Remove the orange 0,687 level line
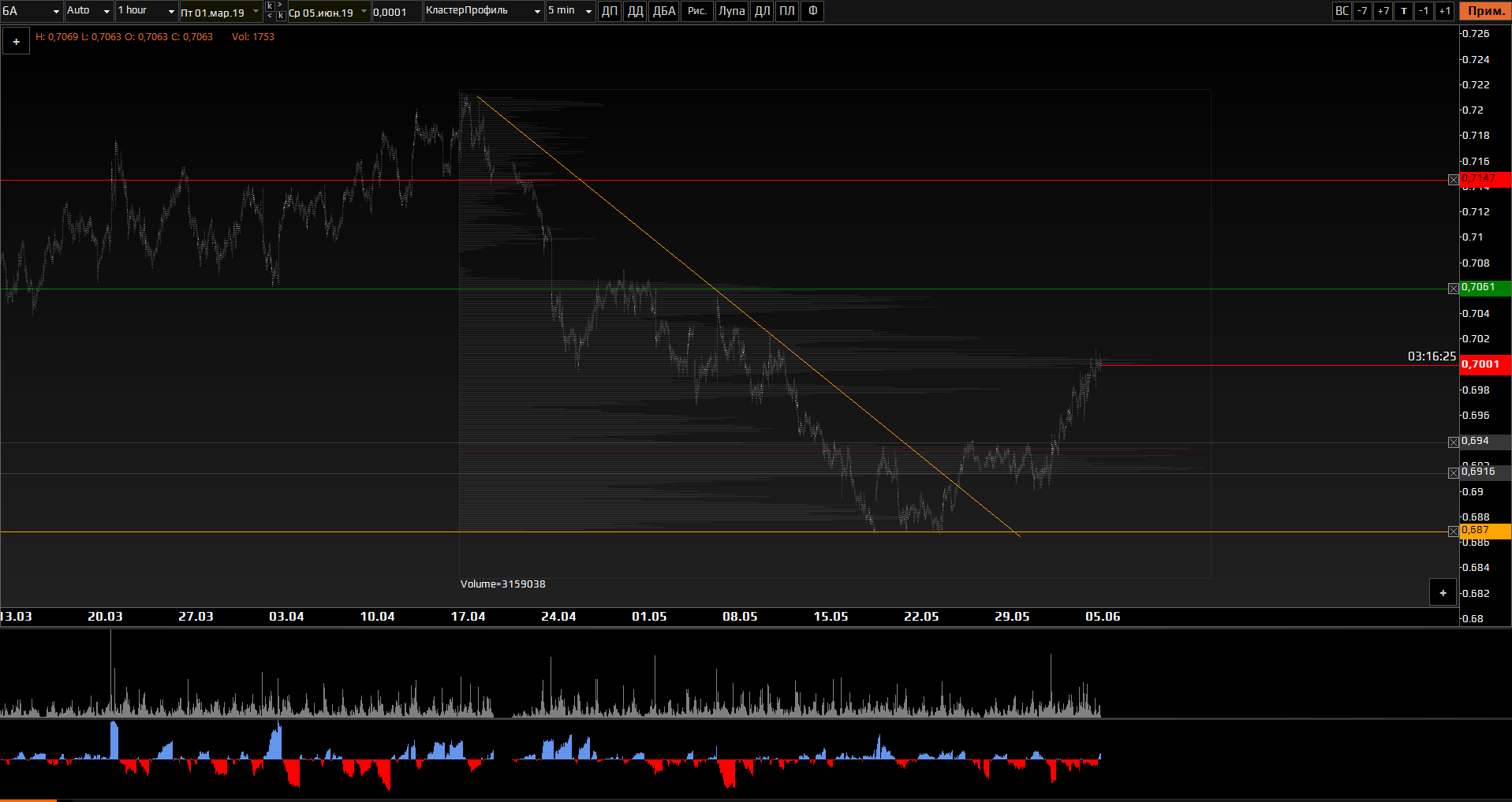Image resolution: width=1512 pixels, height=802 pixels. click(x=1454, y=532)
